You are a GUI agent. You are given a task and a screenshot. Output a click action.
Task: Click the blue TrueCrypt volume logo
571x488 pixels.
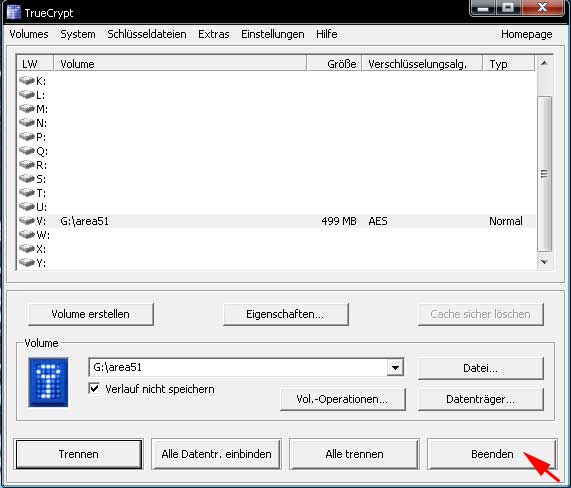(x=48, y=382)
